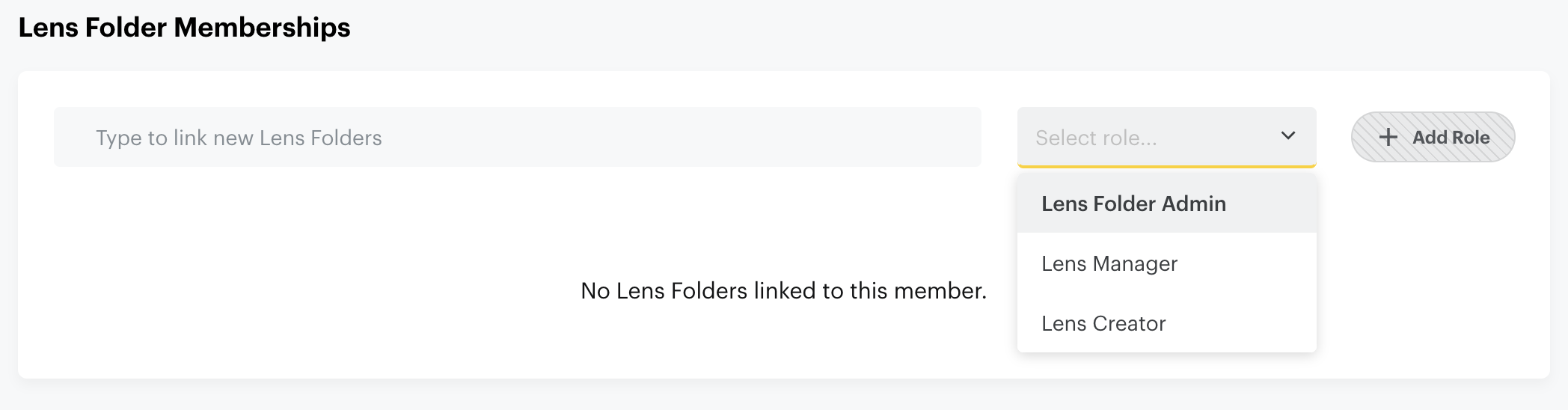Collapse the role dropdown using its arrow
This screenshot has width=1568, height=410.
tap(1288, 135)
